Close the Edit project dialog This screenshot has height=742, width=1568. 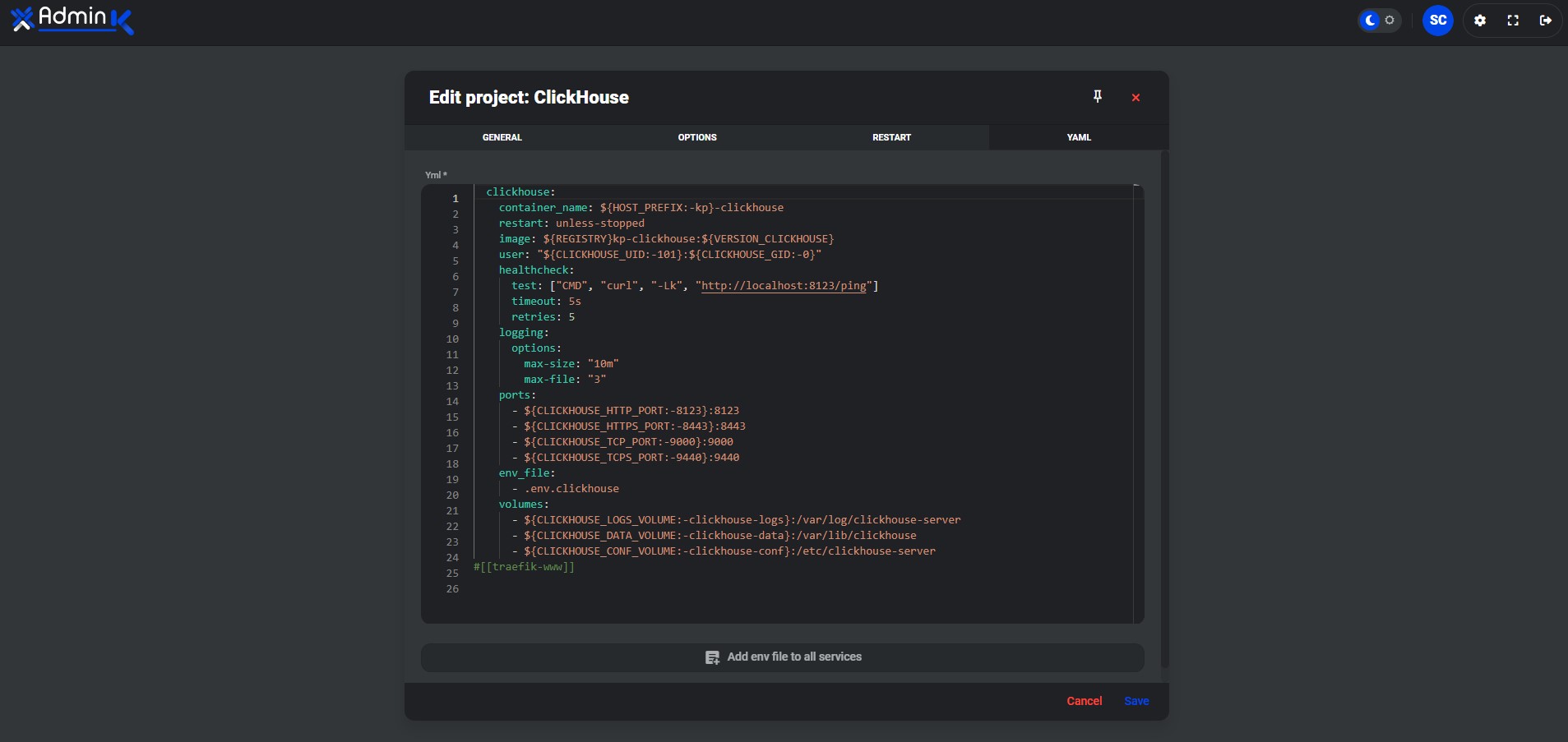coord(1136,98)
